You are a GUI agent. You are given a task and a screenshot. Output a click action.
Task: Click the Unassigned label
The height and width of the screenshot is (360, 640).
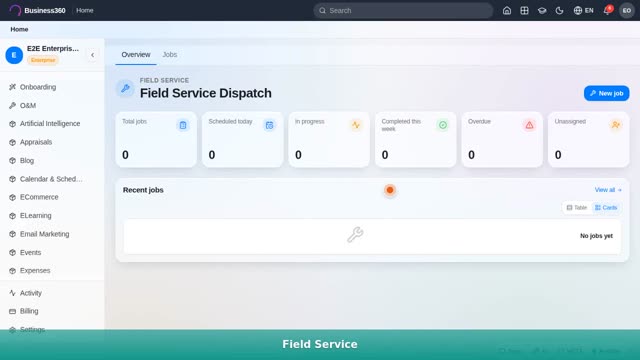pyautogui.click(x=570, y=122)
